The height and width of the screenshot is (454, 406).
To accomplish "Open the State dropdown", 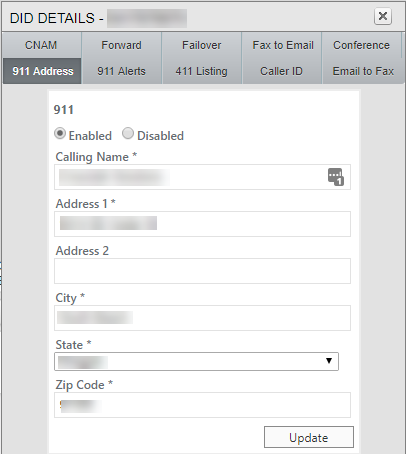I will [x=196, y=361].
